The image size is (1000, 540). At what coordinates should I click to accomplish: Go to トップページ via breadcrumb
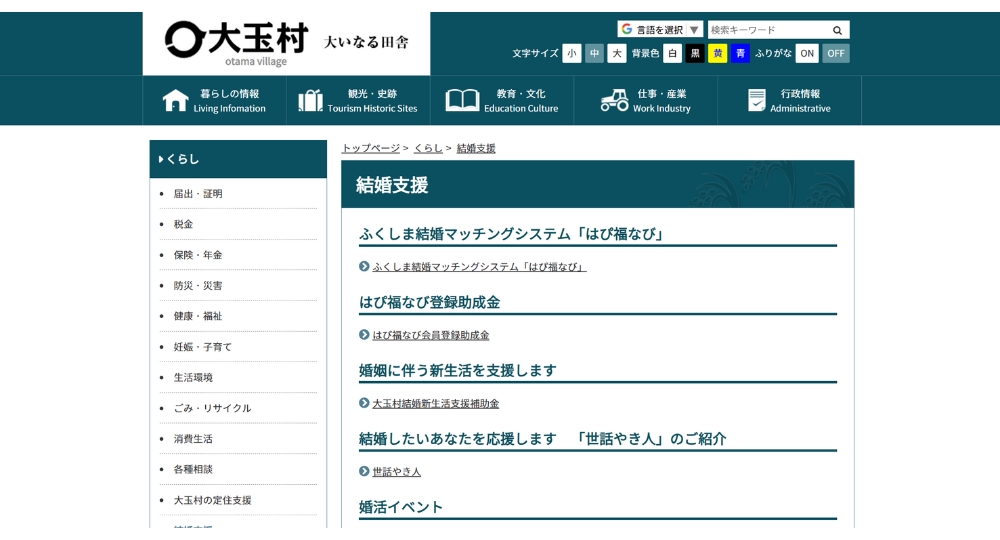[x=370, y=148]
